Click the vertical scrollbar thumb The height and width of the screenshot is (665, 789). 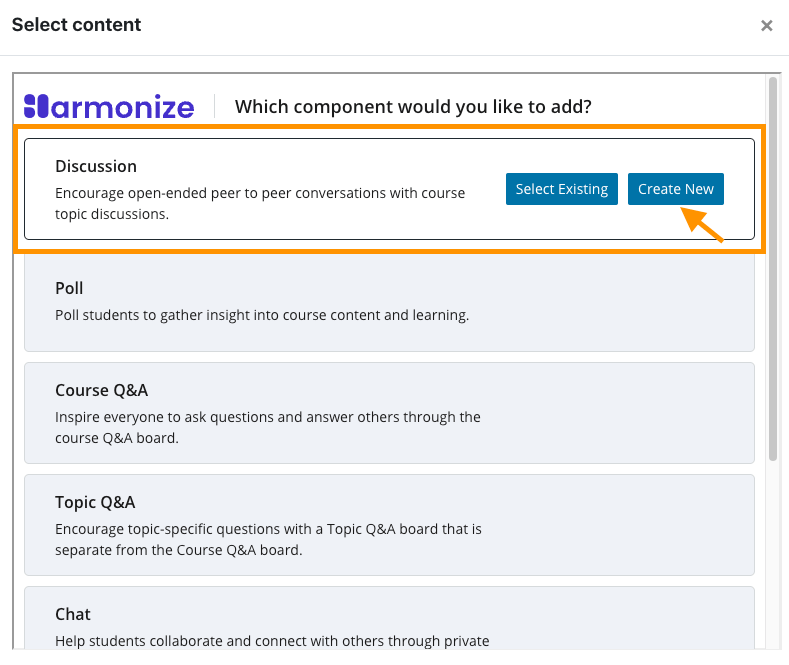point(773,270)
